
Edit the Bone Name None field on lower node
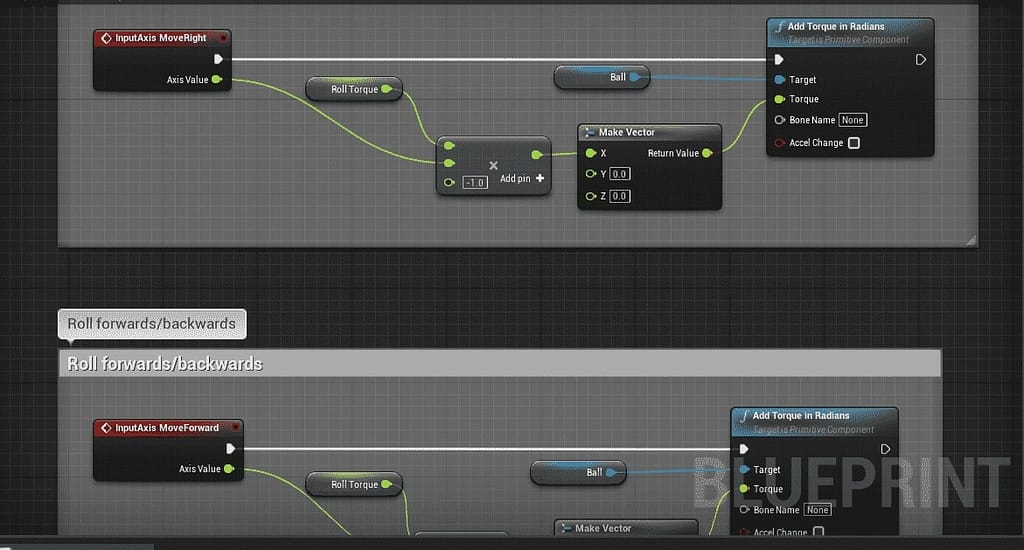click(x=818, y=510)
